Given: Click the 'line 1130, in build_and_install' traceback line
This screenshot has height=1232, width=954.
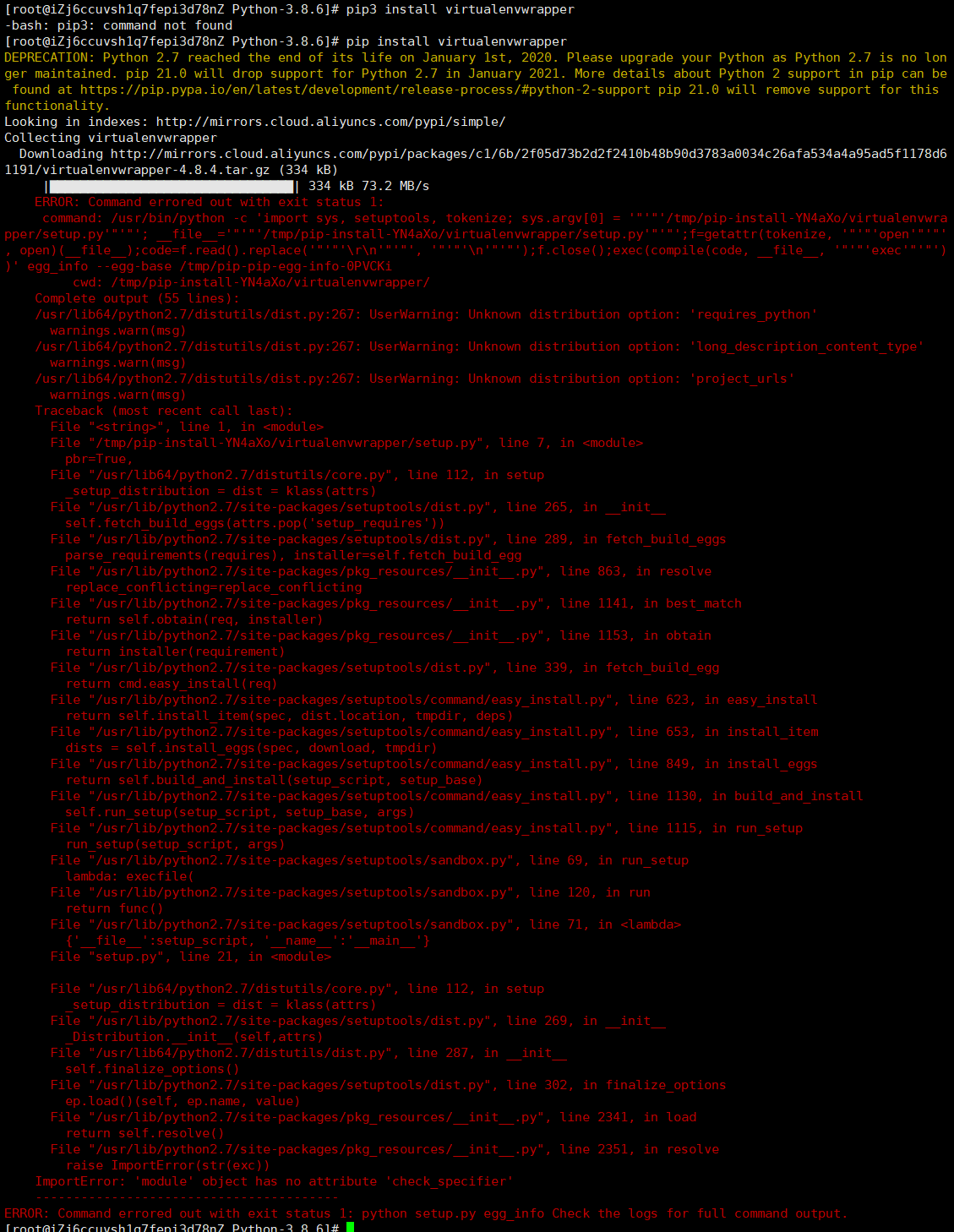Looking at the screenshot, I should [456, 796].
